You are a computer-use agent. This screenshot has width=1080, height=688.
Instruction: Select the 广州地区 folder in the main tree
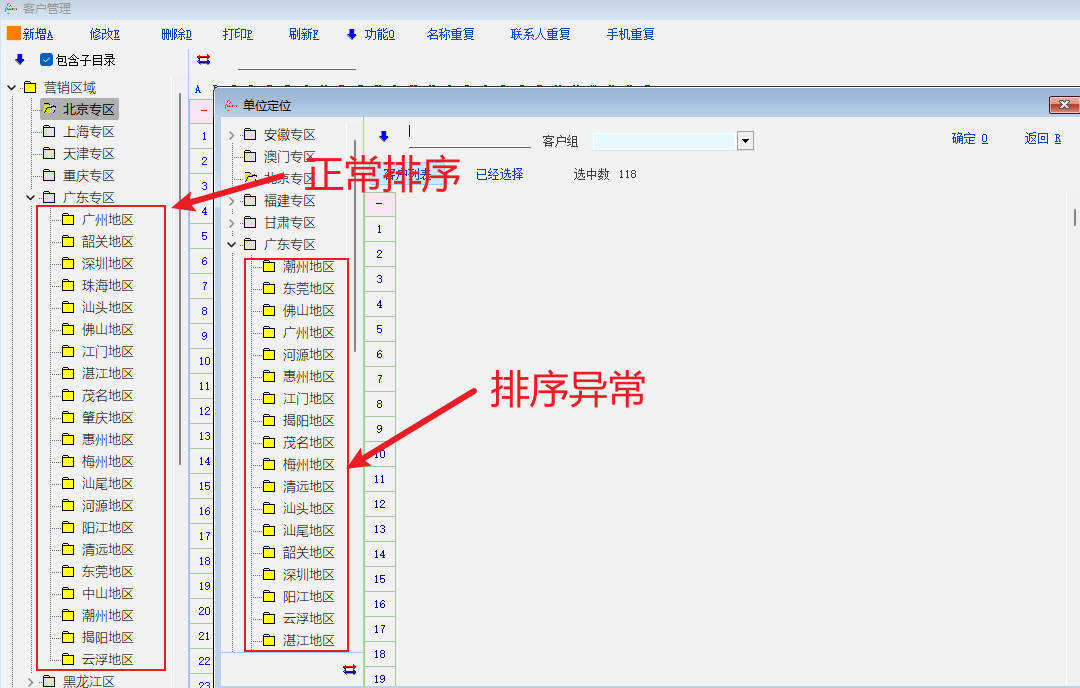107,219
